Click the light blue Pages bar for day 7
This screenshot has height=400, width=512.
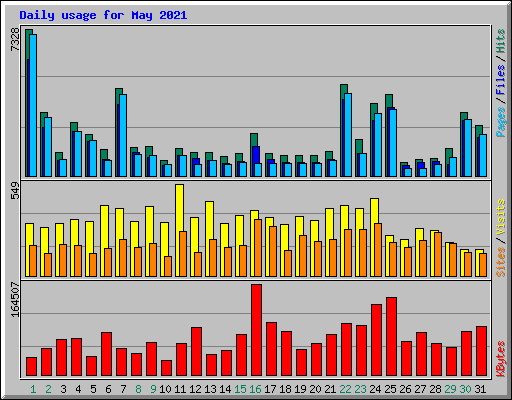click(123, 135)
